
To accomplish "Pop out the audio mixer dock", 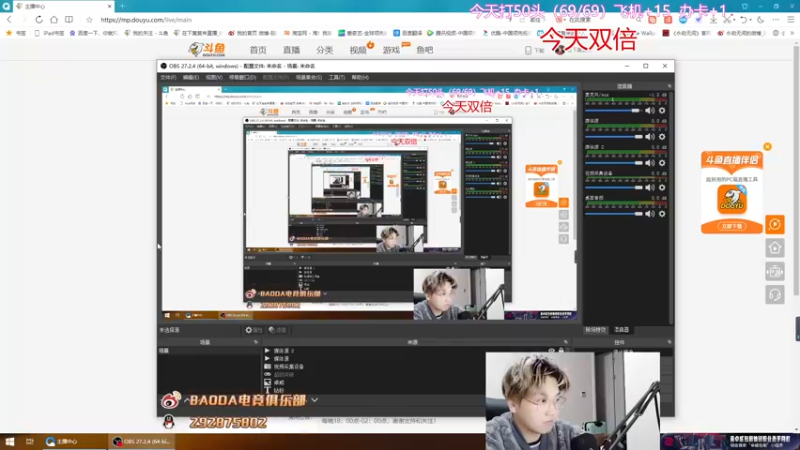I will 669,86.
